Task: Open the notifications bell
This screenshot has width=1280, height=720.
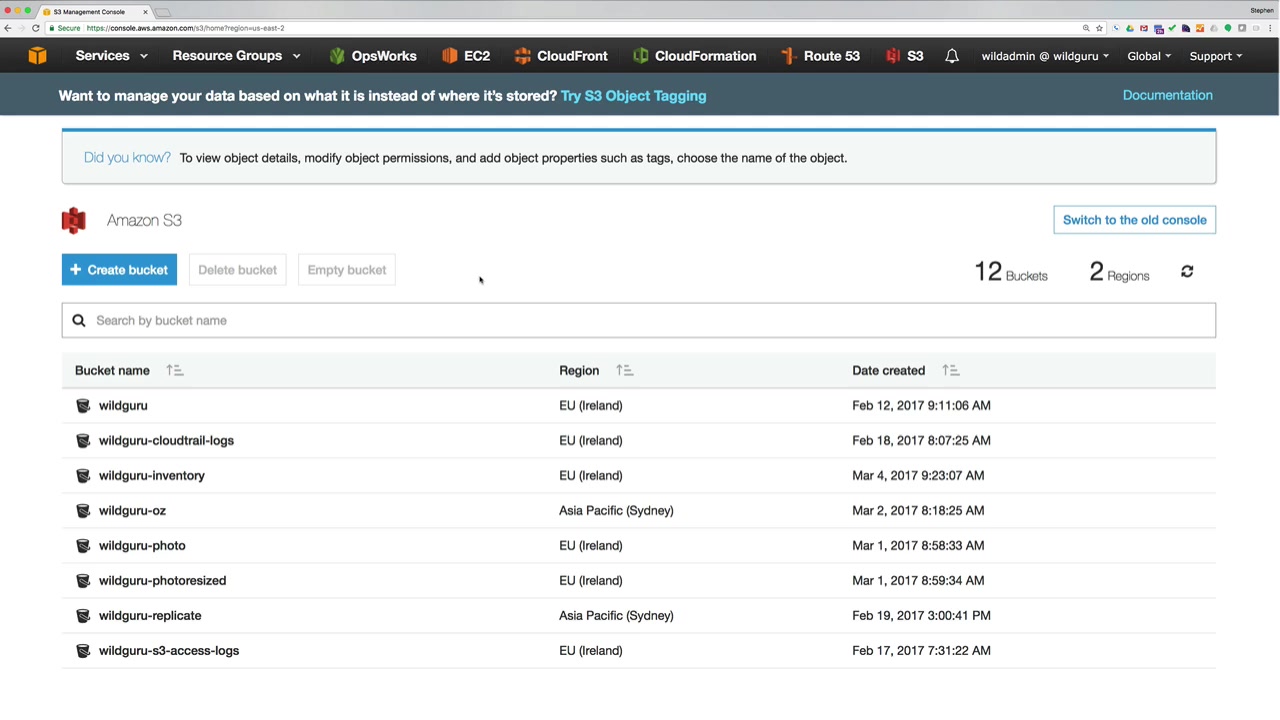Action: pos(952,56)
